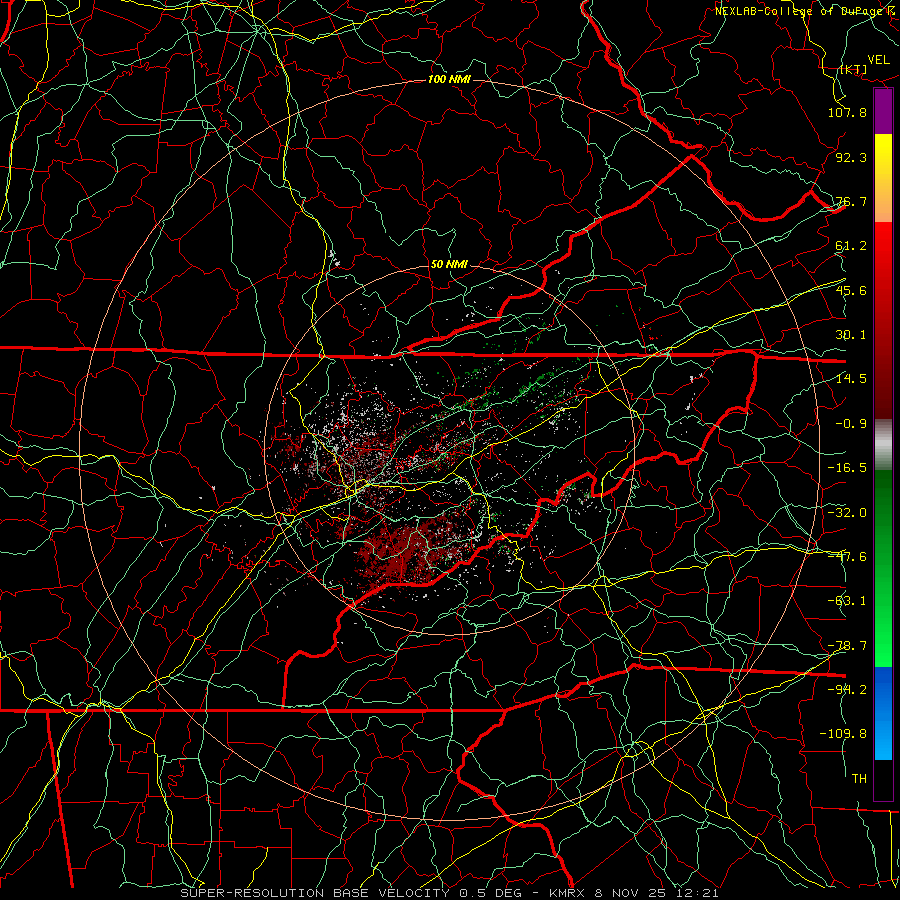Click the 61.2 value on velocity scale

pyautogui.click(x=851, y=246)
